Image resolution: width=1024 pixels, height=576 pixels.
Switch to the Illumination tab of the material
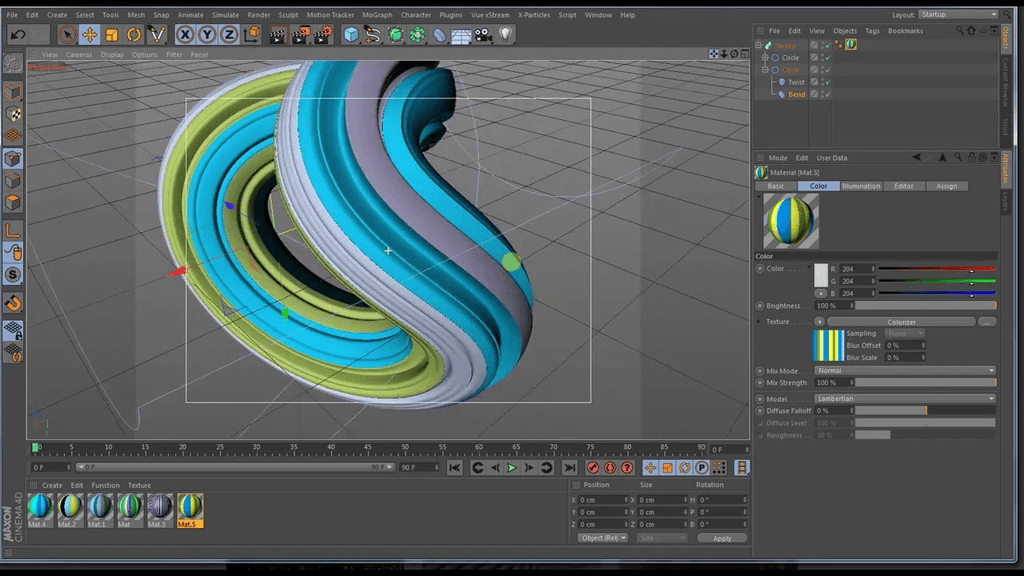861,186
